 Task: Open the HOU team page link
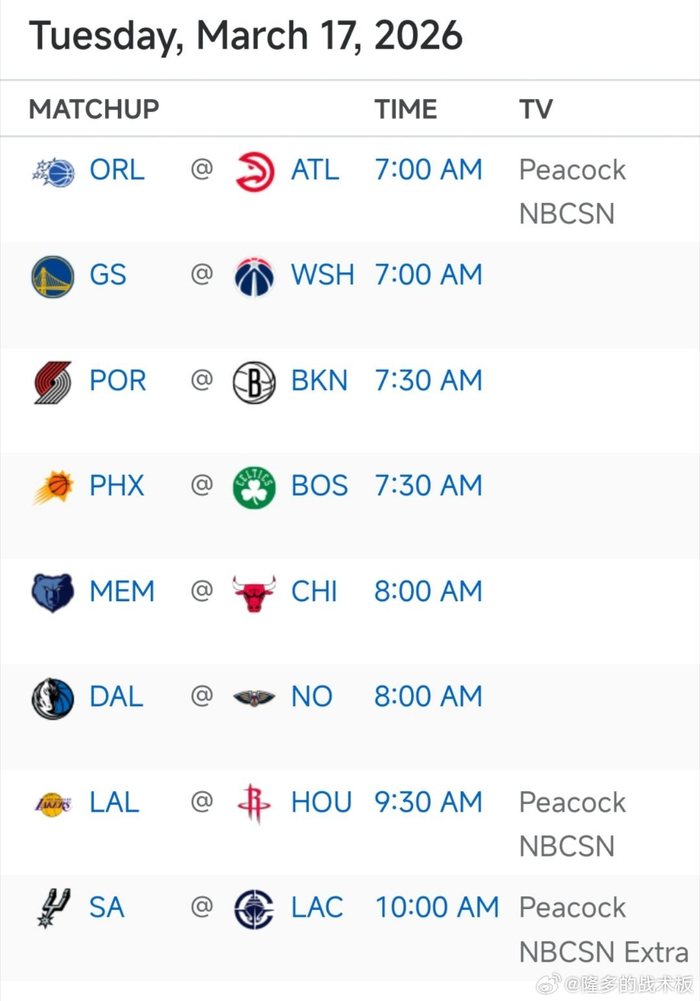[x=321, y=802]
